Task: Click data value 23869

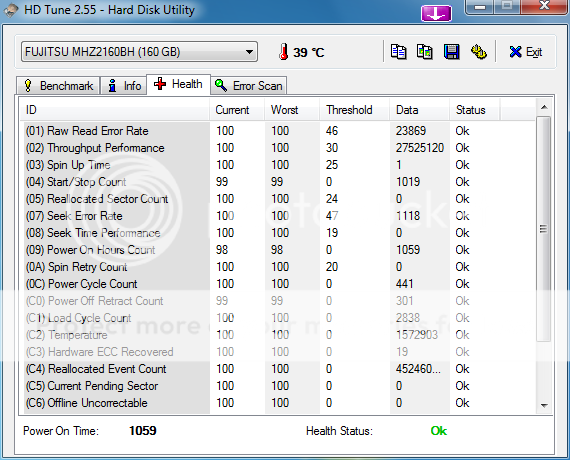Action: point(411,131)
